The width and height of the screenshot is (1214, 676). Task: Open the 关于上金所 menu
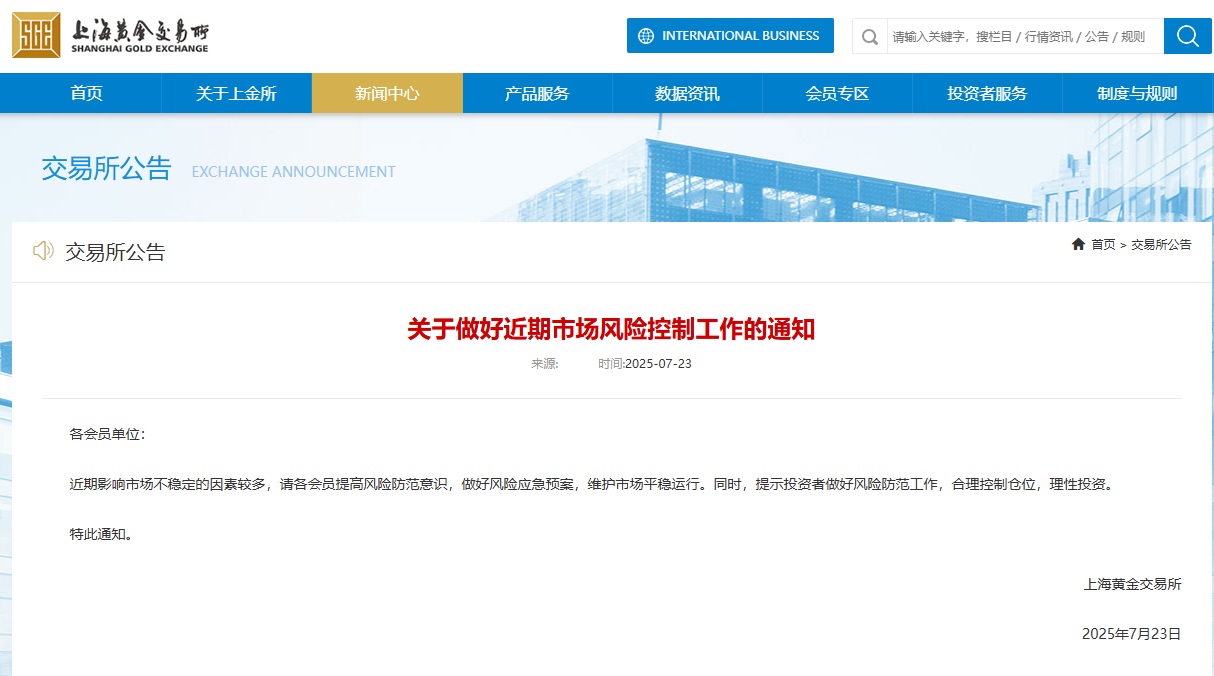click(237, 94)
